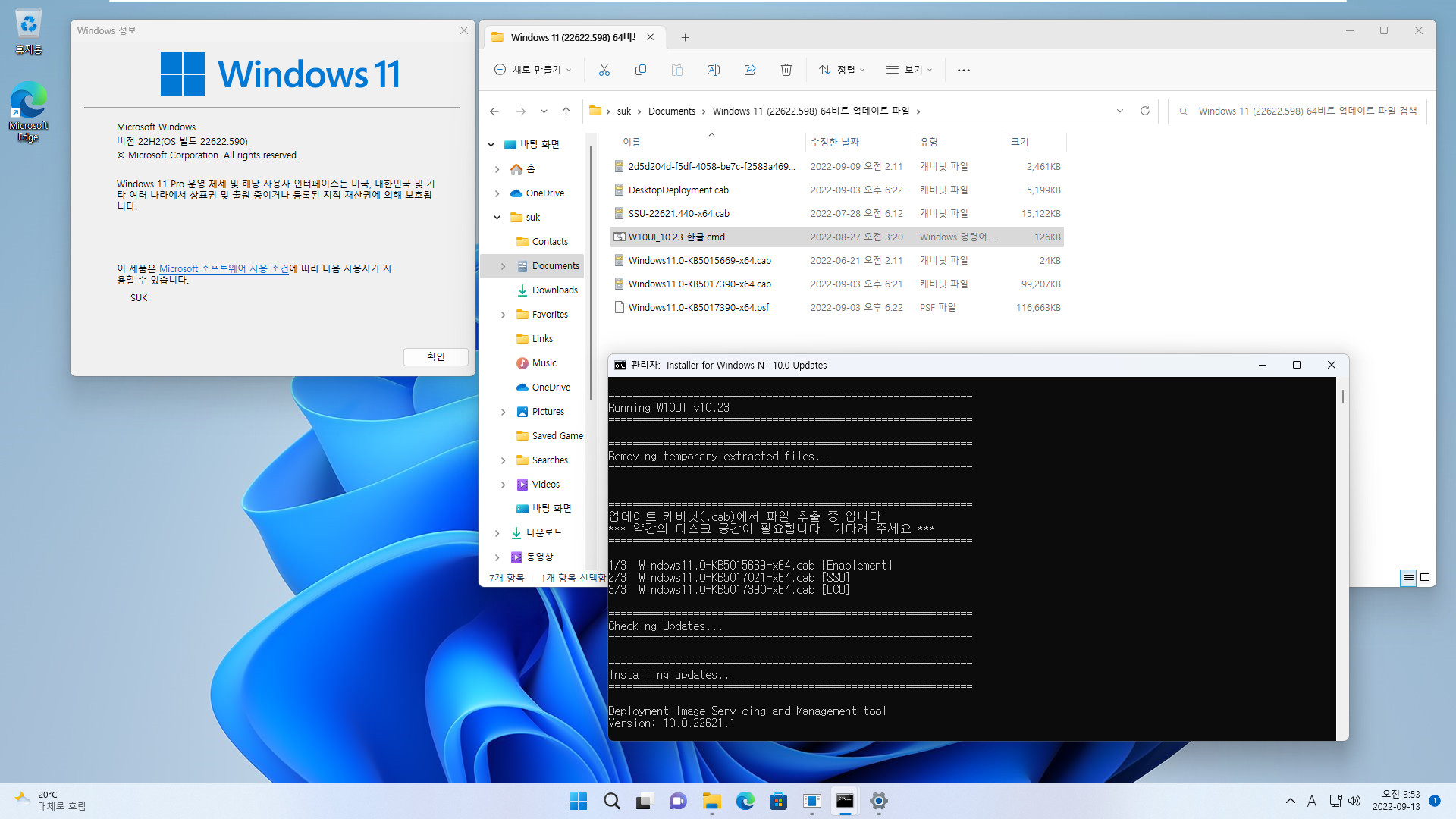Viewport: 1456px width, 819px height.
Task: Click the Share icon in File Explorer toolbar
Action: [x=750, y=69]
